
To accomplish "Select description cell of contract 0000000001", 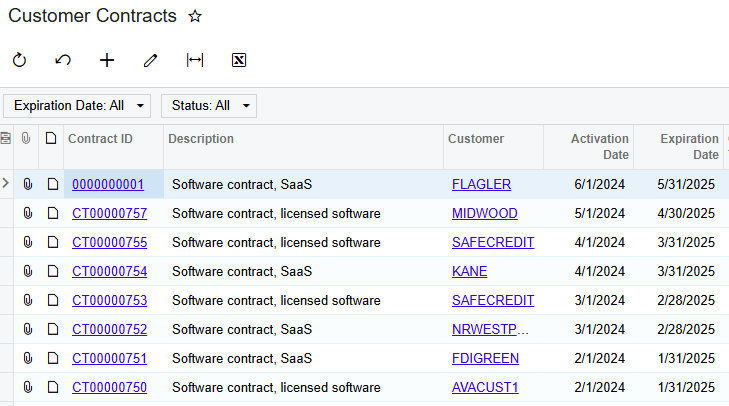I will 304,184.
